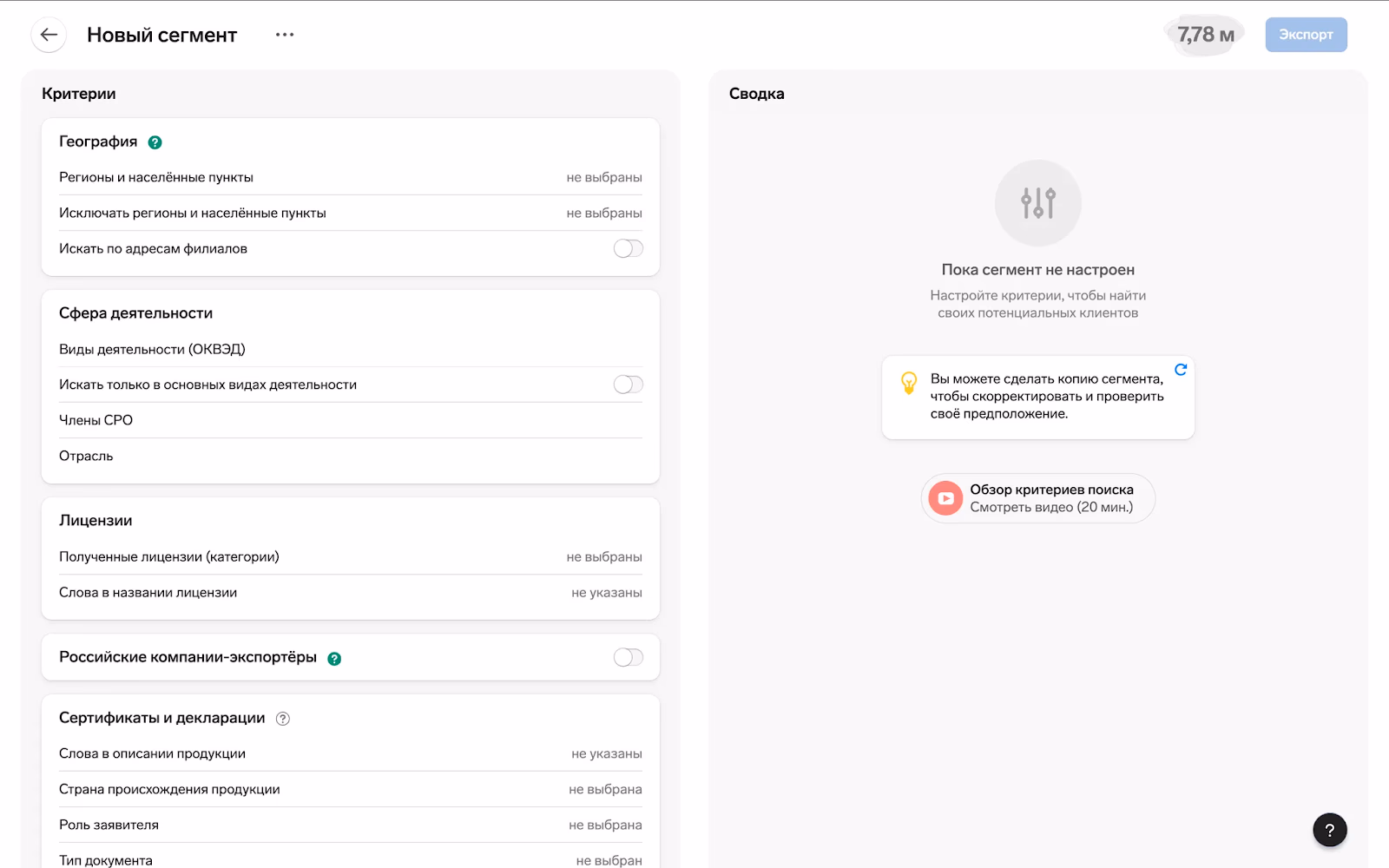Open the Смотреть видео (20 мин.) link
This screenshot has width=1389, height=868.
pyautogui.click(x=1053, y=506)
